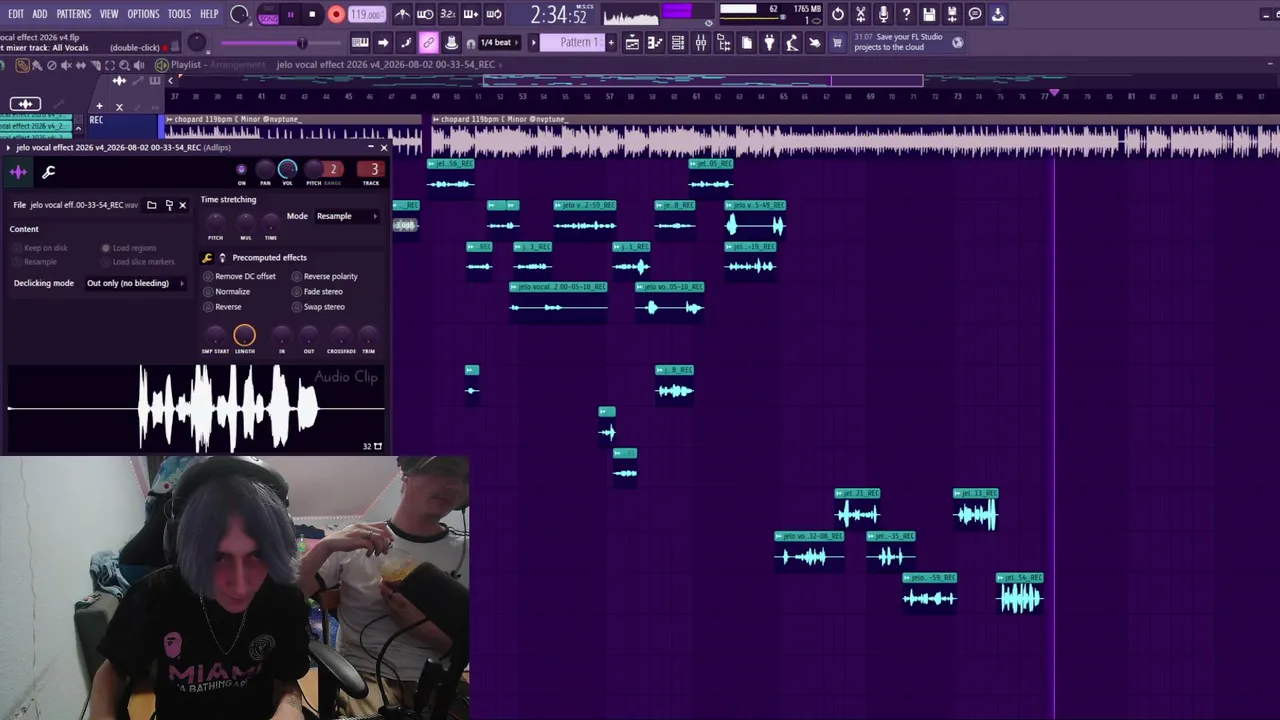This screenshot has width=1280, height=720.
Task: Click the wait-for-input icon
Action: pyautogui.click(x=425, y=14)
